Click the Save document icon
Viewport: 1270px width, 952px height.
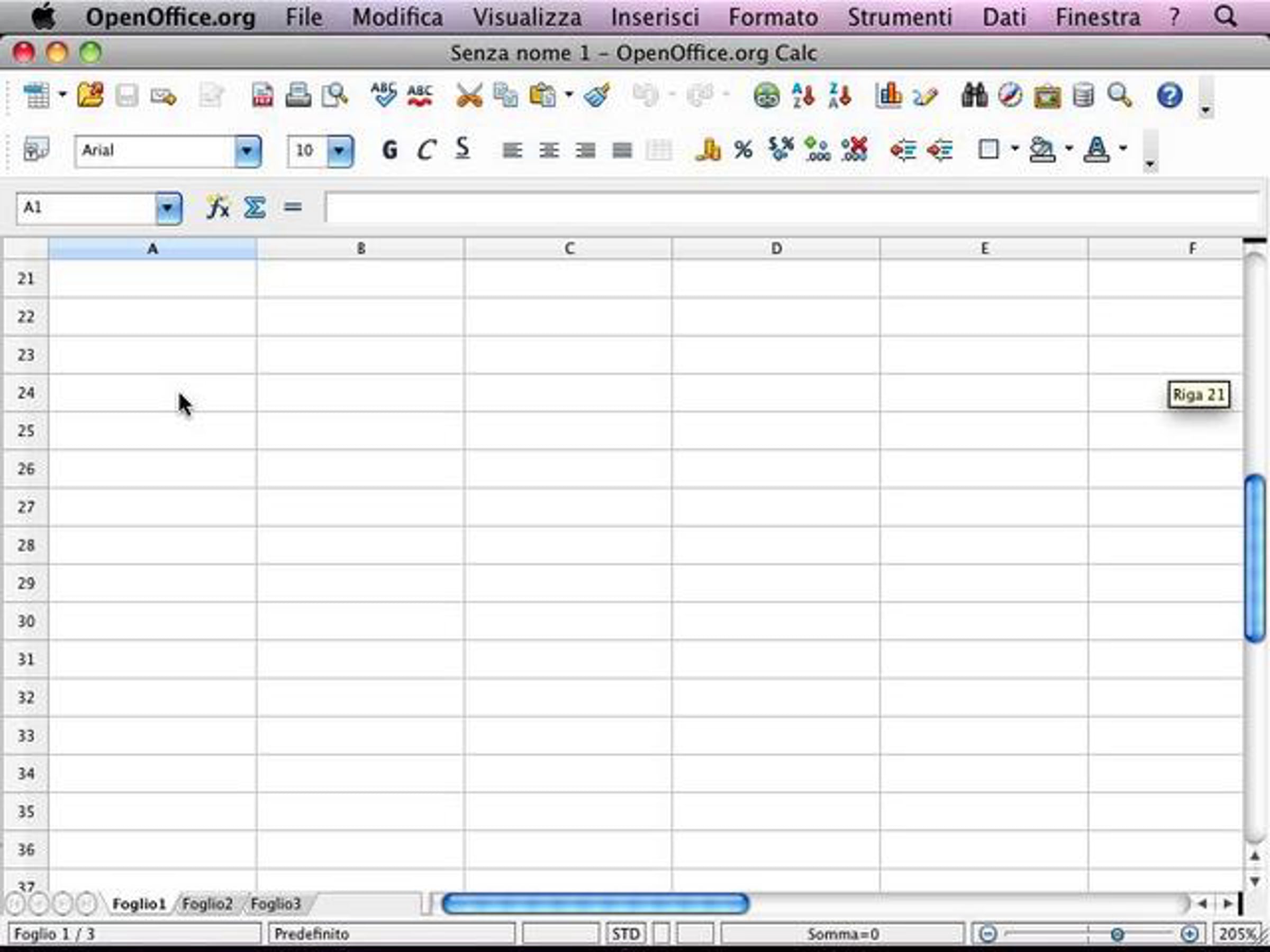coord(126,95)
